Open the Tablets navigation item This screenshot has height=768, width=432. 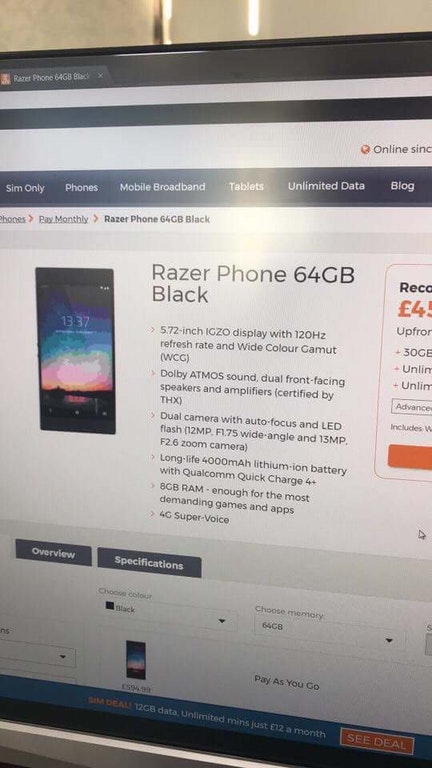(246, 187)
